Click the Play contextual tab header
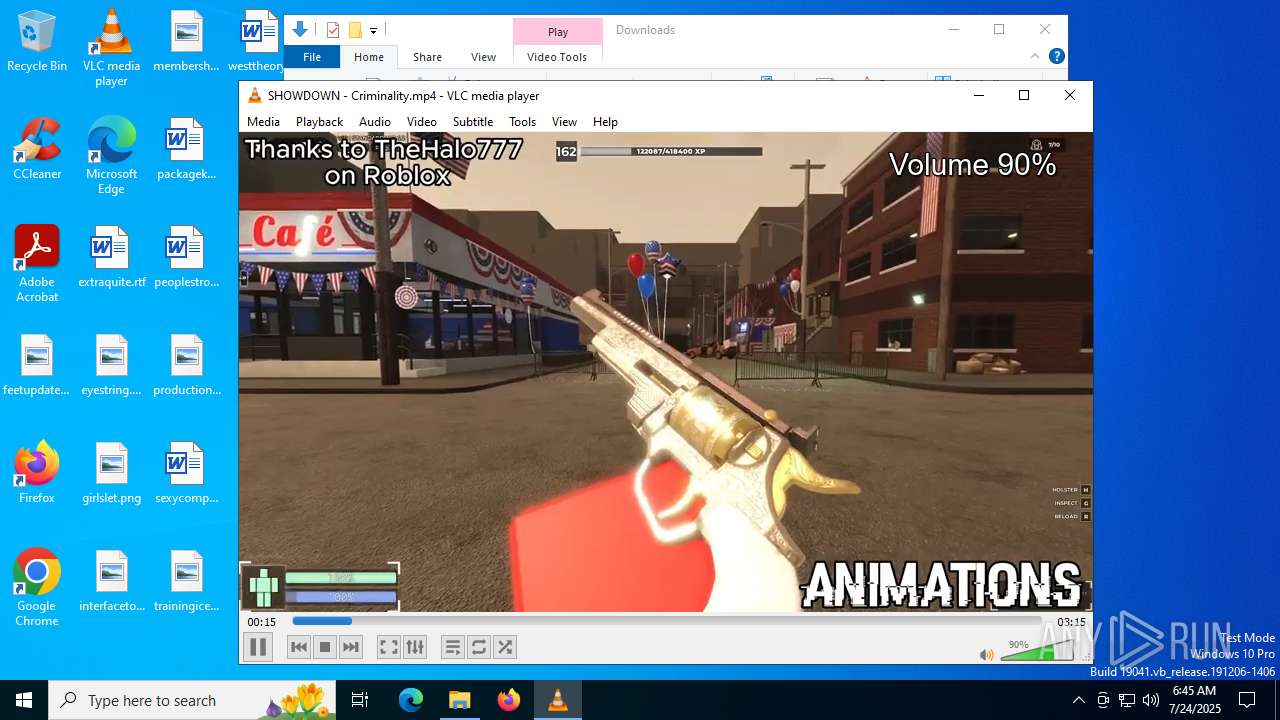 558,32
